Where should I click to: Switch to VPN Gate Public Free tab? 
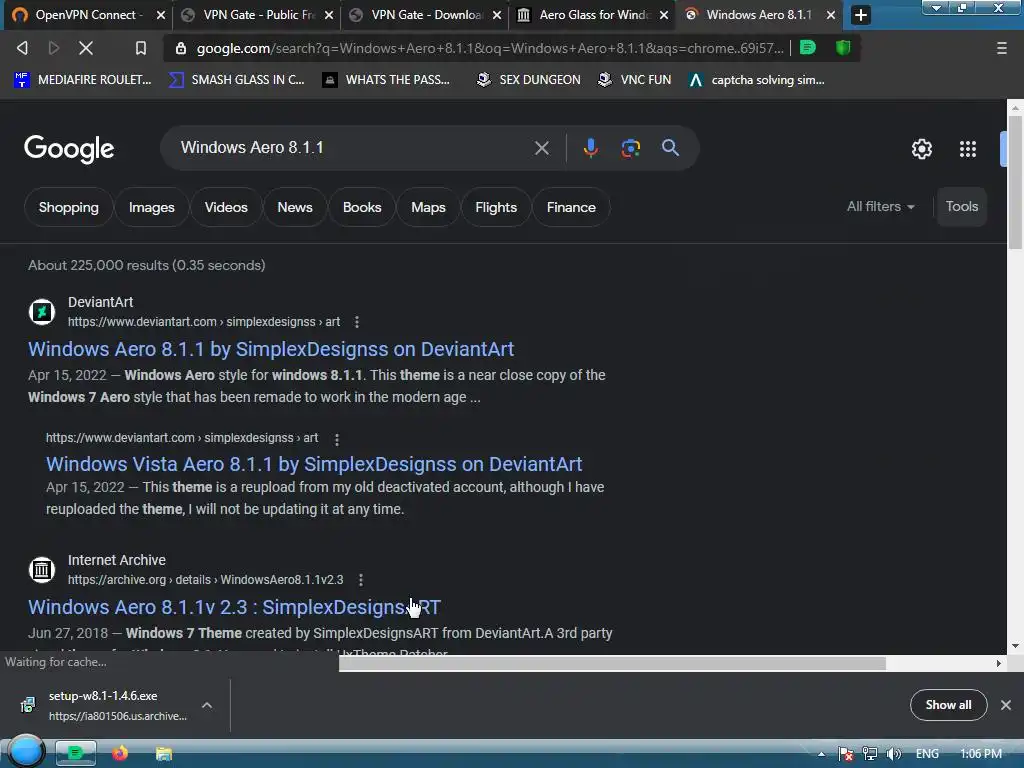point(257,15)
